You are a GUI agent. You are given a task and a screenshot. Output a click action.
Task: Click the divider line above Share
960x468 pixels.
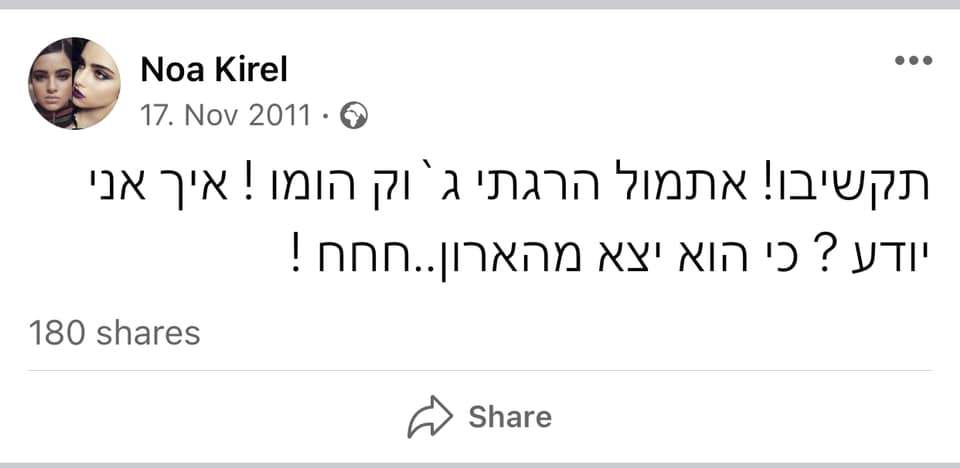[480, 370]
